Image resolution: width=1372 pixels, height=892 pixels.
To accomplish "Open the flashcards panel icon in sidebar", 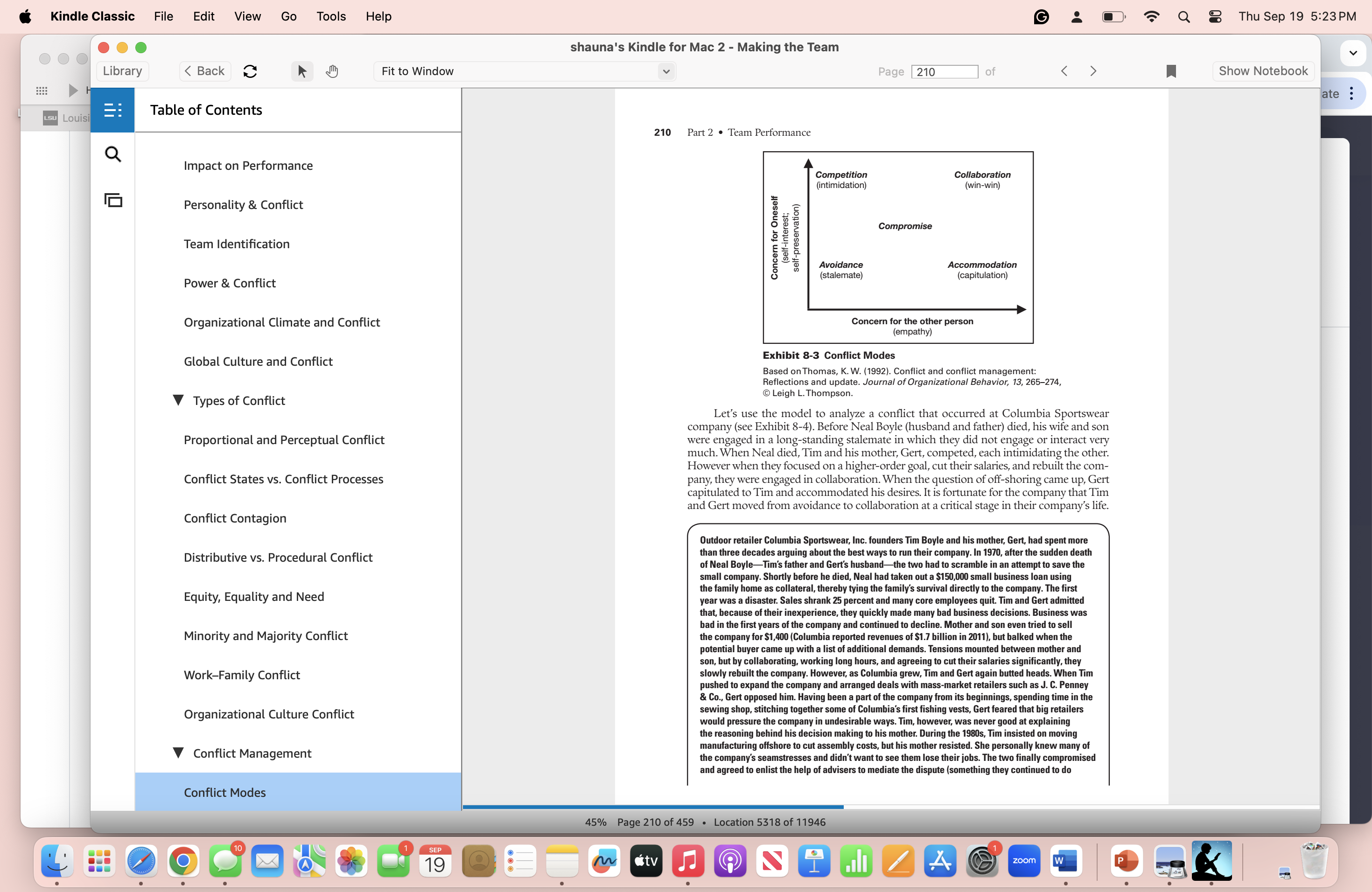I will tap(112, 200).
